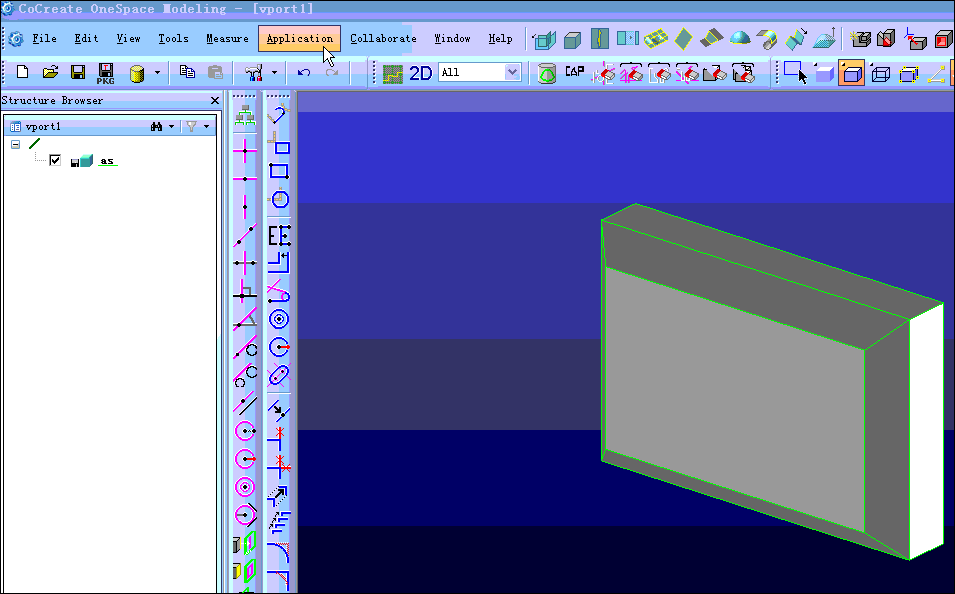The image size is (955, 594).
Task: Select the rectangle selection arrow tool
Action: coord(795,72)
